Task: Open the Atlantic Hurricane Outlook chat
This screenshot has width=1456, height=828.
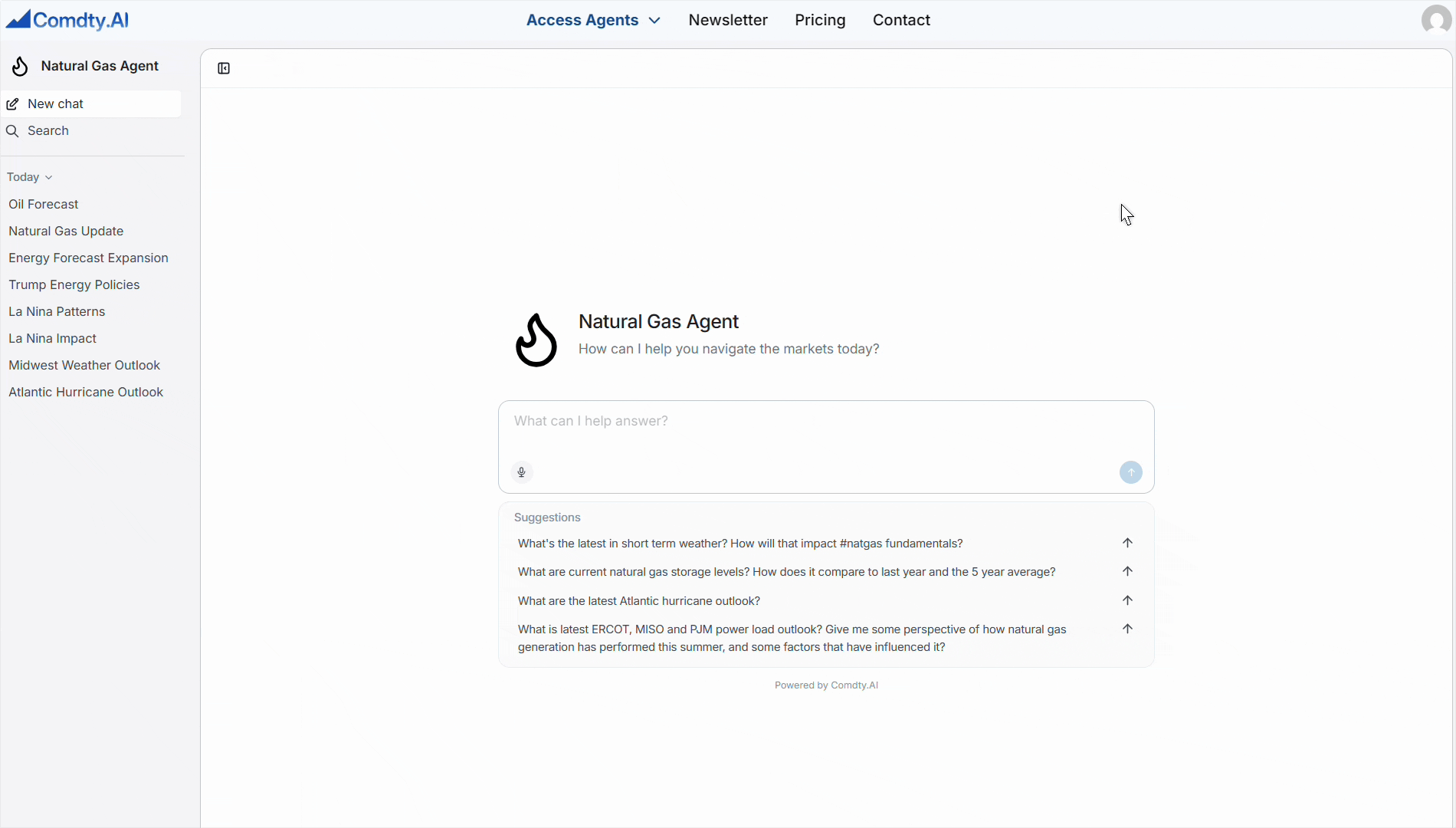Action: tap(86, 393)
